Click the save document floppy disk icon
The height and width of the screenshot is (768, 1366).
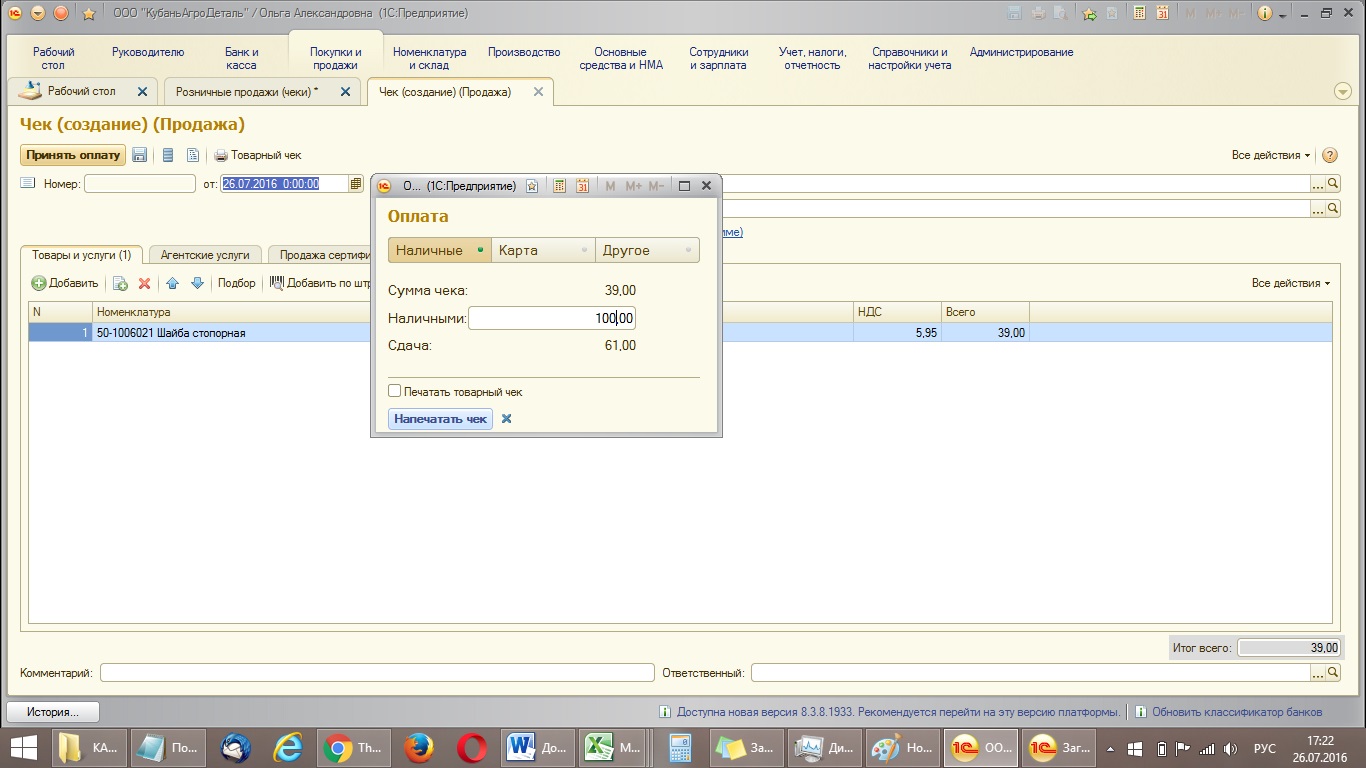coord(140,155)
